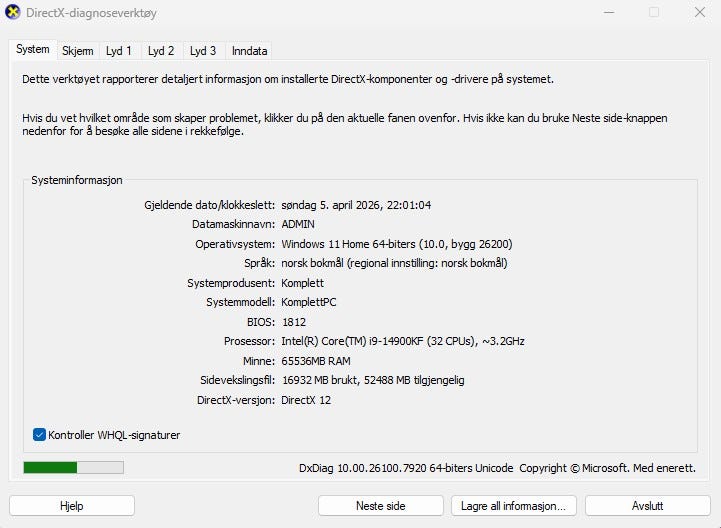The height and width of the screenshot is (528, 721).
Task: Click Lagre all informasjon button
Action: [x=514, y=506]
